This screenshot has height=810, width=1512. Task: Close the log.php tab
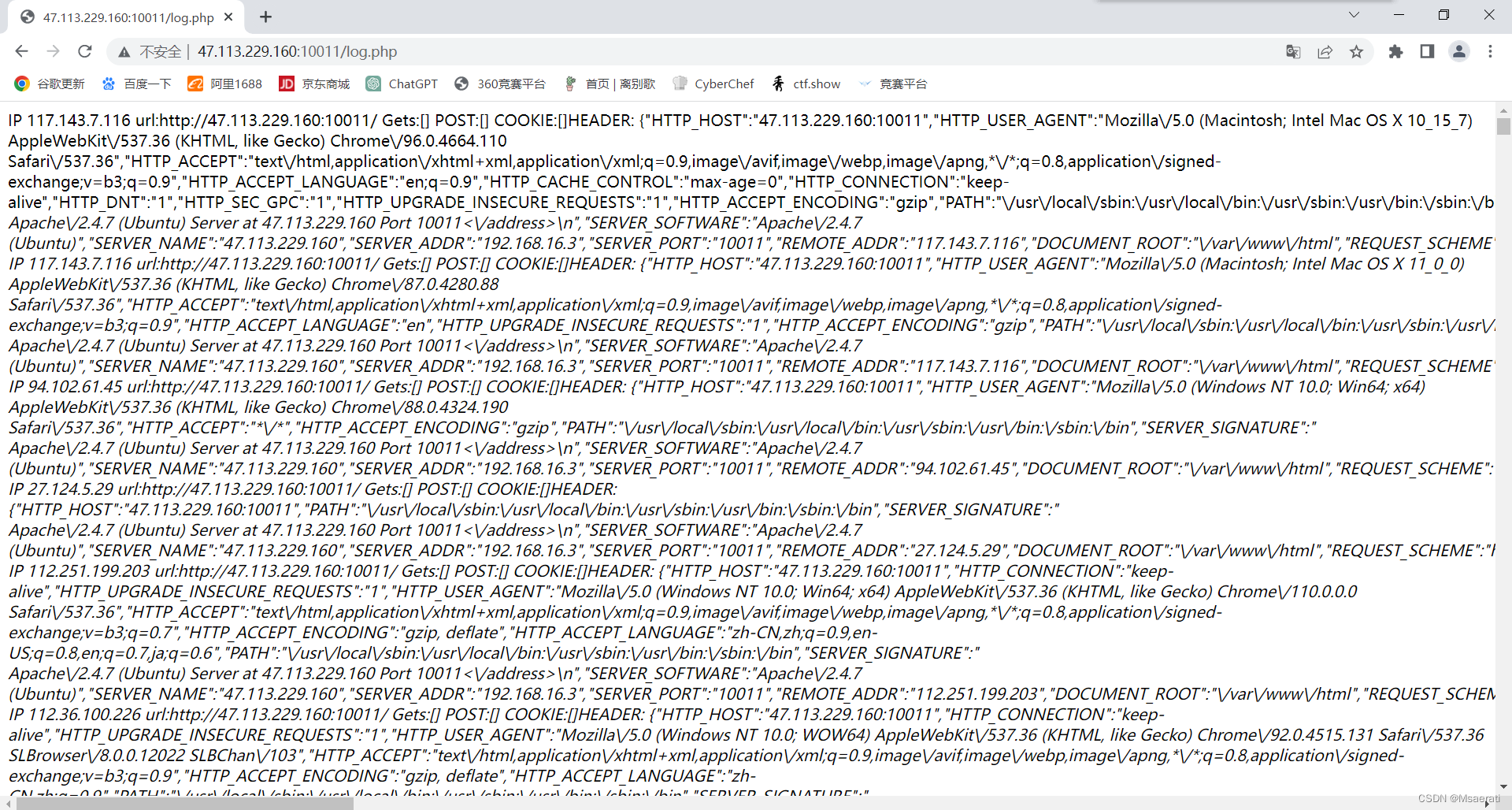pos(228,17)
